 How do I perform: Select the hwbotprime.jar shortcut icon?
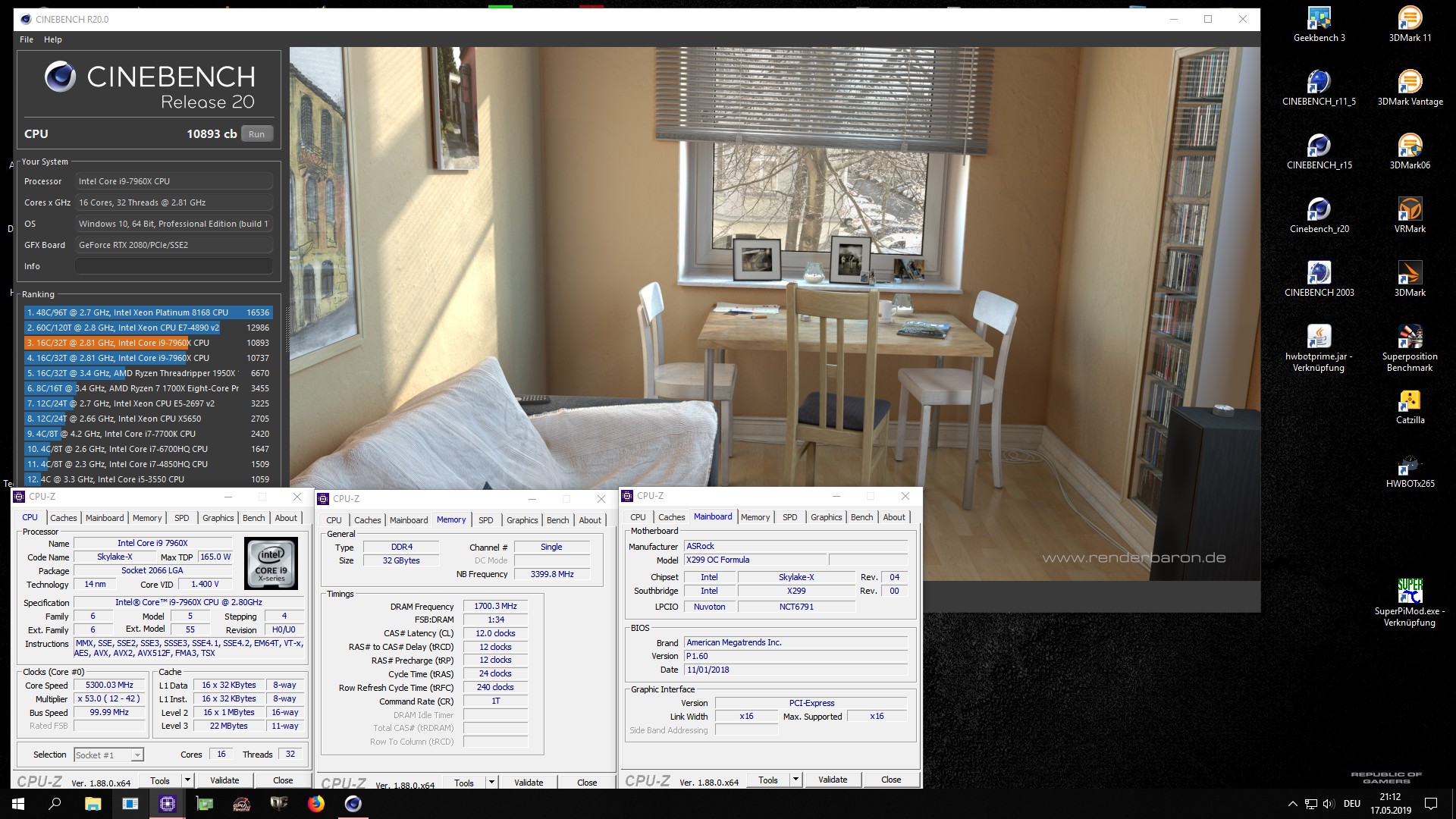click(x=1319, y=348)
